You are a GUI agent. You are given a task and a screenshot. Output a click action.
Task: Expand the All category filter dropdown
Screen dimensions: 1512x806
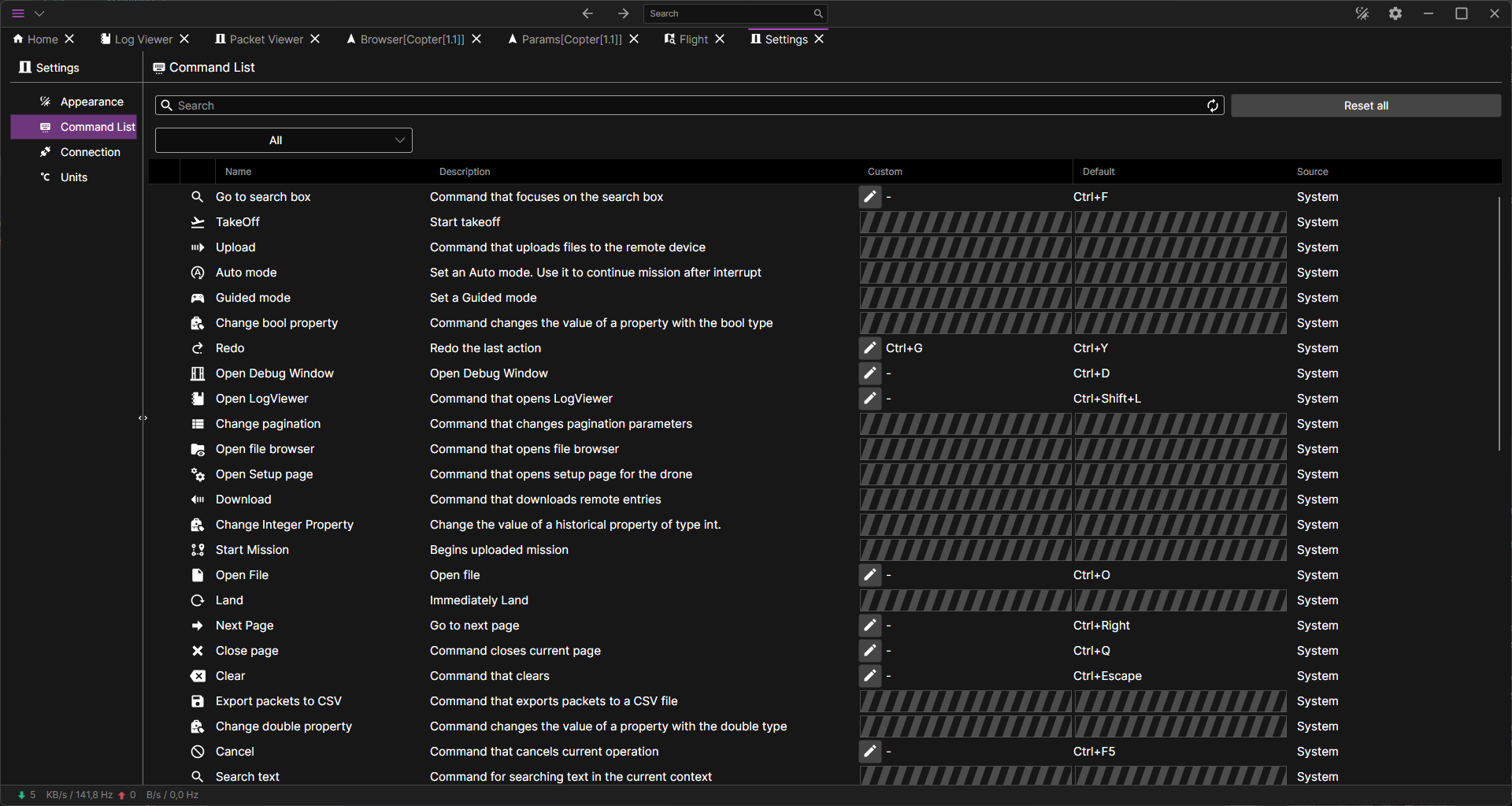[283, 140]
